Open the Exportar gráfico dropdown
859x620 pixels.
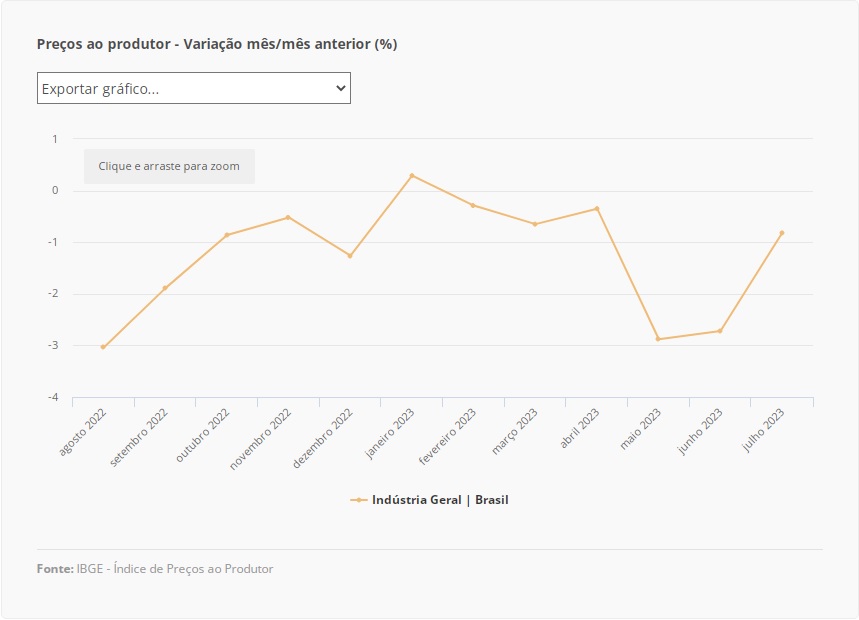click(x=193, y=88)
